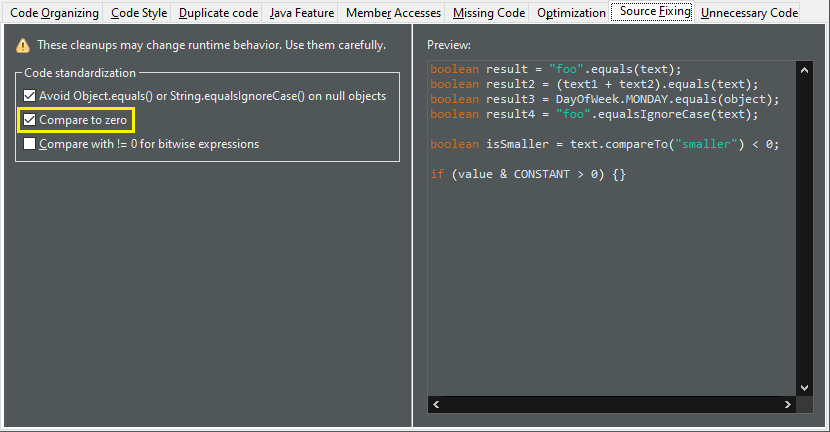830x432 pixels.
Task: Click the result2 line in preview
Action: [594, 84]
